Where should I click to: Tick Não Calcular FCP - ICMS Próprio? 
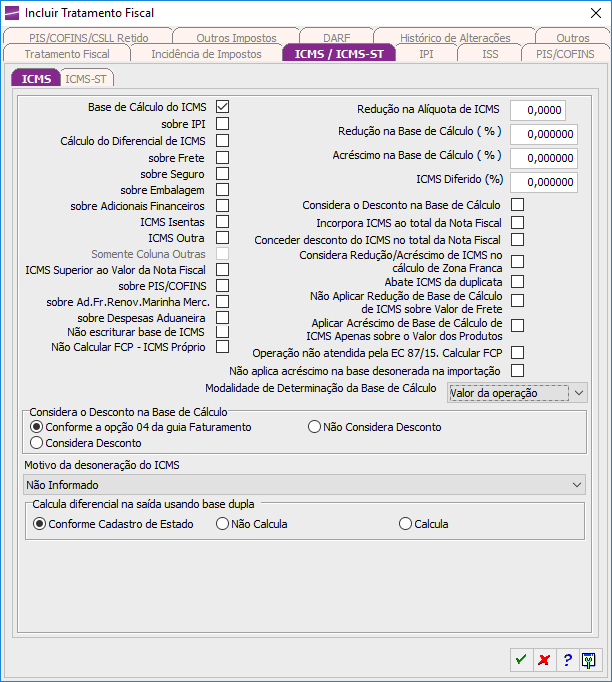(222, 347)
